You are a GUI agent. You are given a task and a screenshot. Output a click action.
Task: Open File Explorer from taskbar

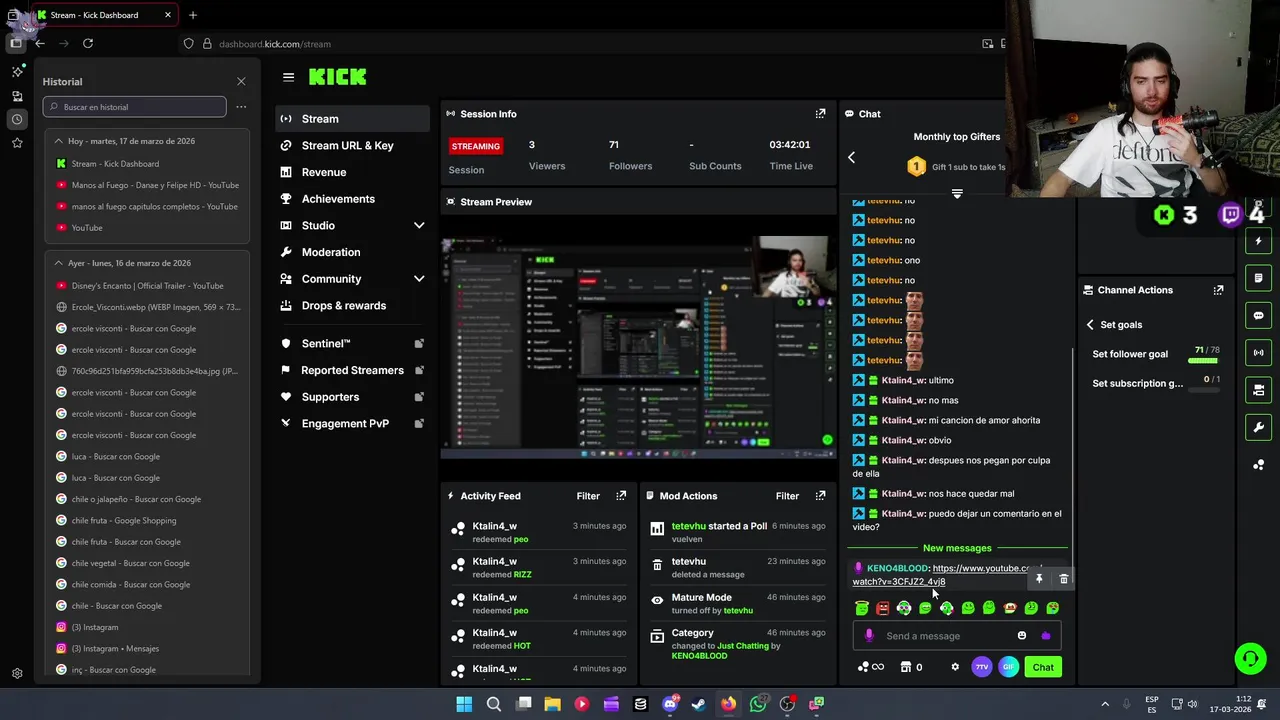click(x=552, y=704)
